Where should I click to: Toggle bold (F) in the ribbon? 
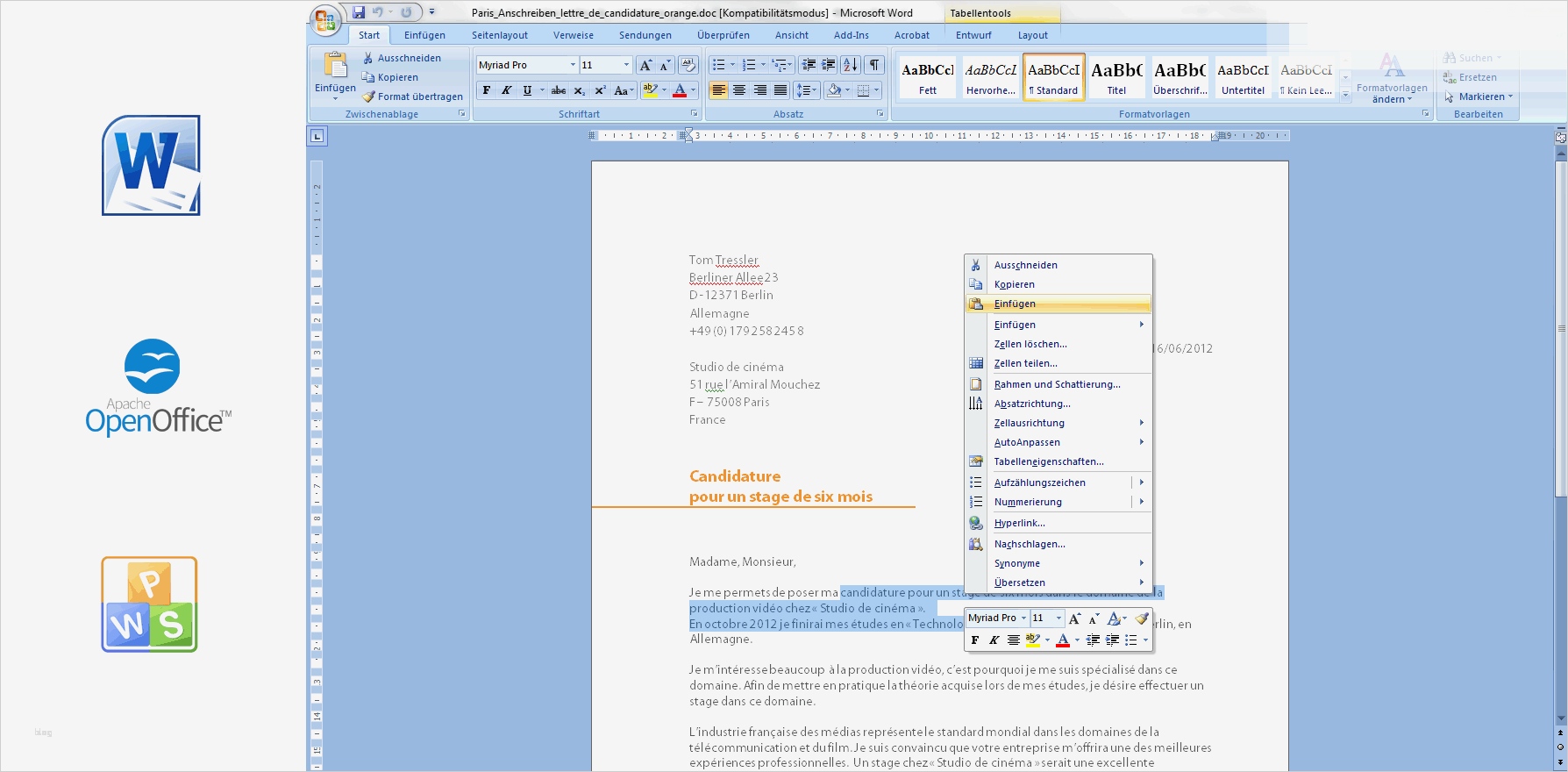point(487,90)
